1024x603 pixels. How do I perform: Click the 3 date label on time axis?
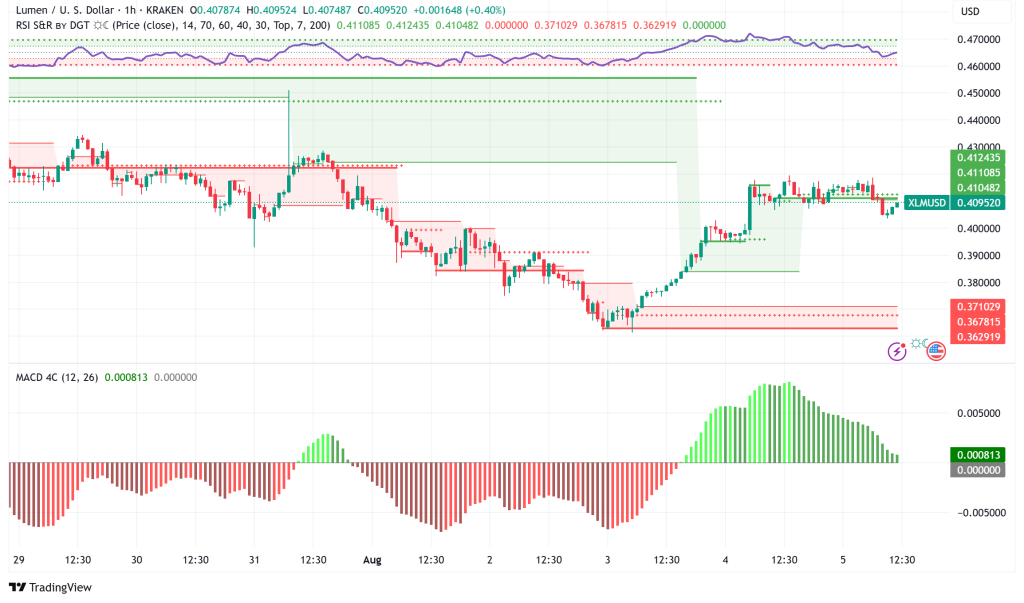(607, 560)
